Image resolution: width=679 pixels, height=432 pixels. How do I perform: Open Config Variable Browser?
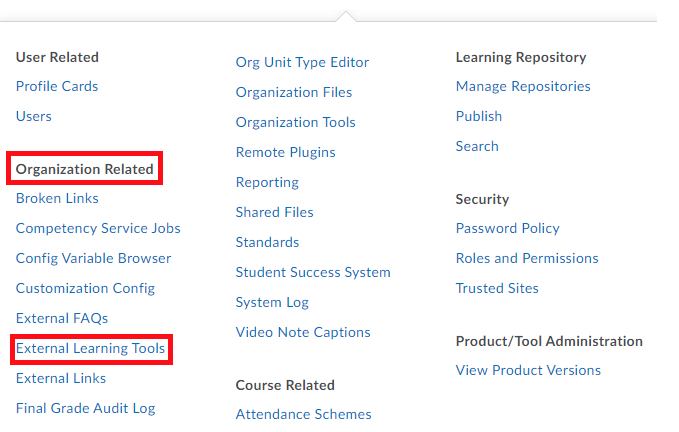(93, 258)
